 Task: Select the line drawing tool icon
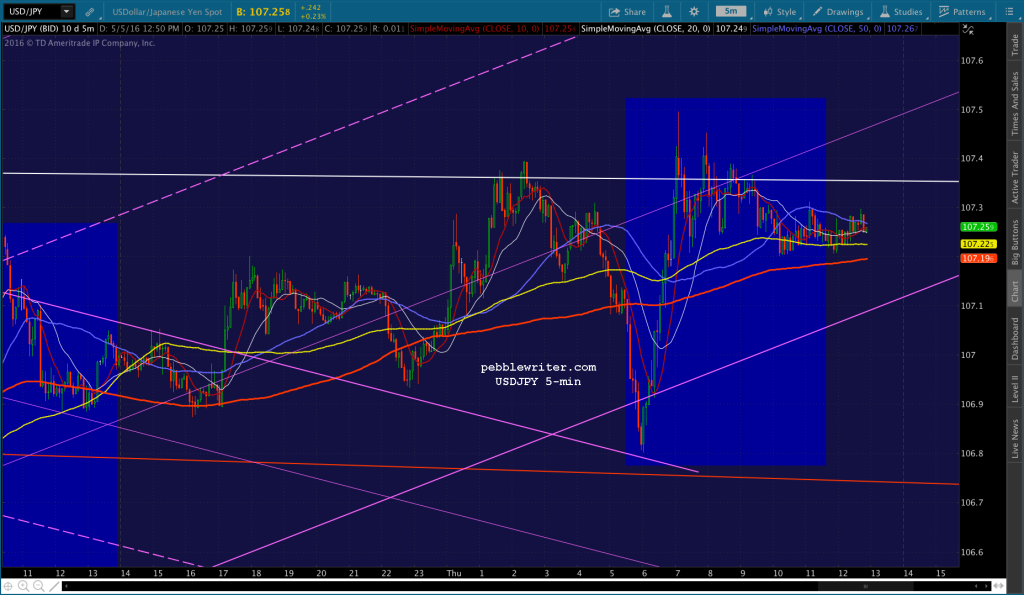[54, 587]
